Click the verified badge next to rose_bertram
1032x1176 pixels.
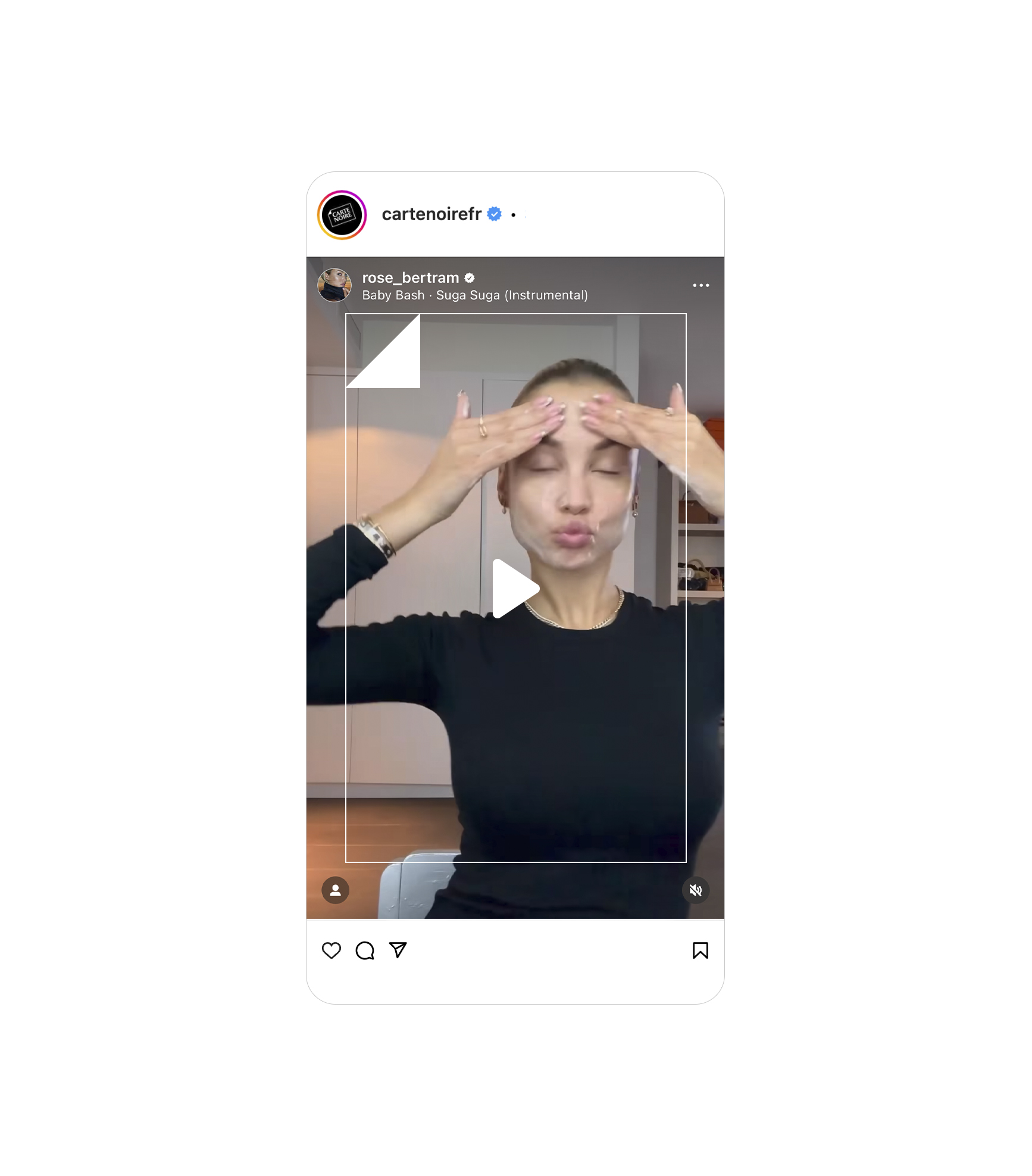coord(470,278)
